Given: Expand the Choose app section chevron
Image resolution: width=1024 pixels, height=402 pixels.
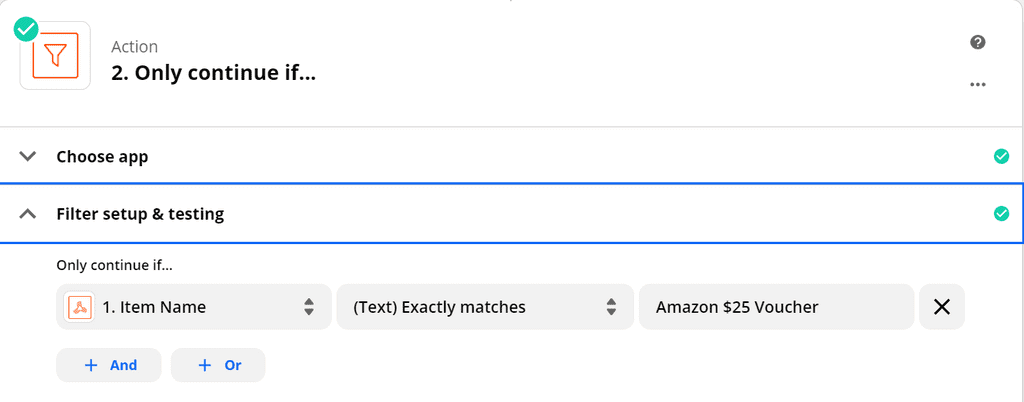Looking at the screenshot, I should pos(28,157).
